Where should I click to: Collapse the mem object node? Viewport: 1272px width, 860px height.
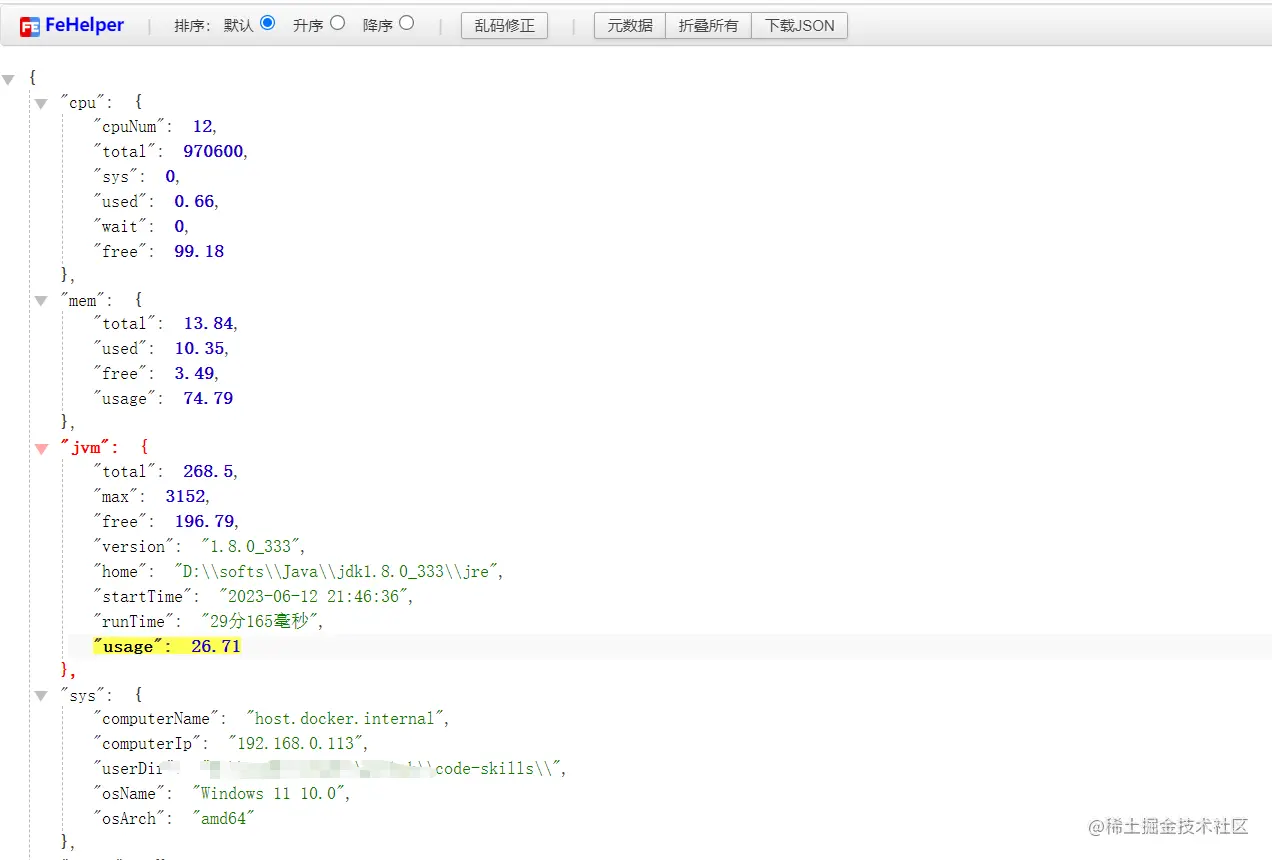pos(40,300)
